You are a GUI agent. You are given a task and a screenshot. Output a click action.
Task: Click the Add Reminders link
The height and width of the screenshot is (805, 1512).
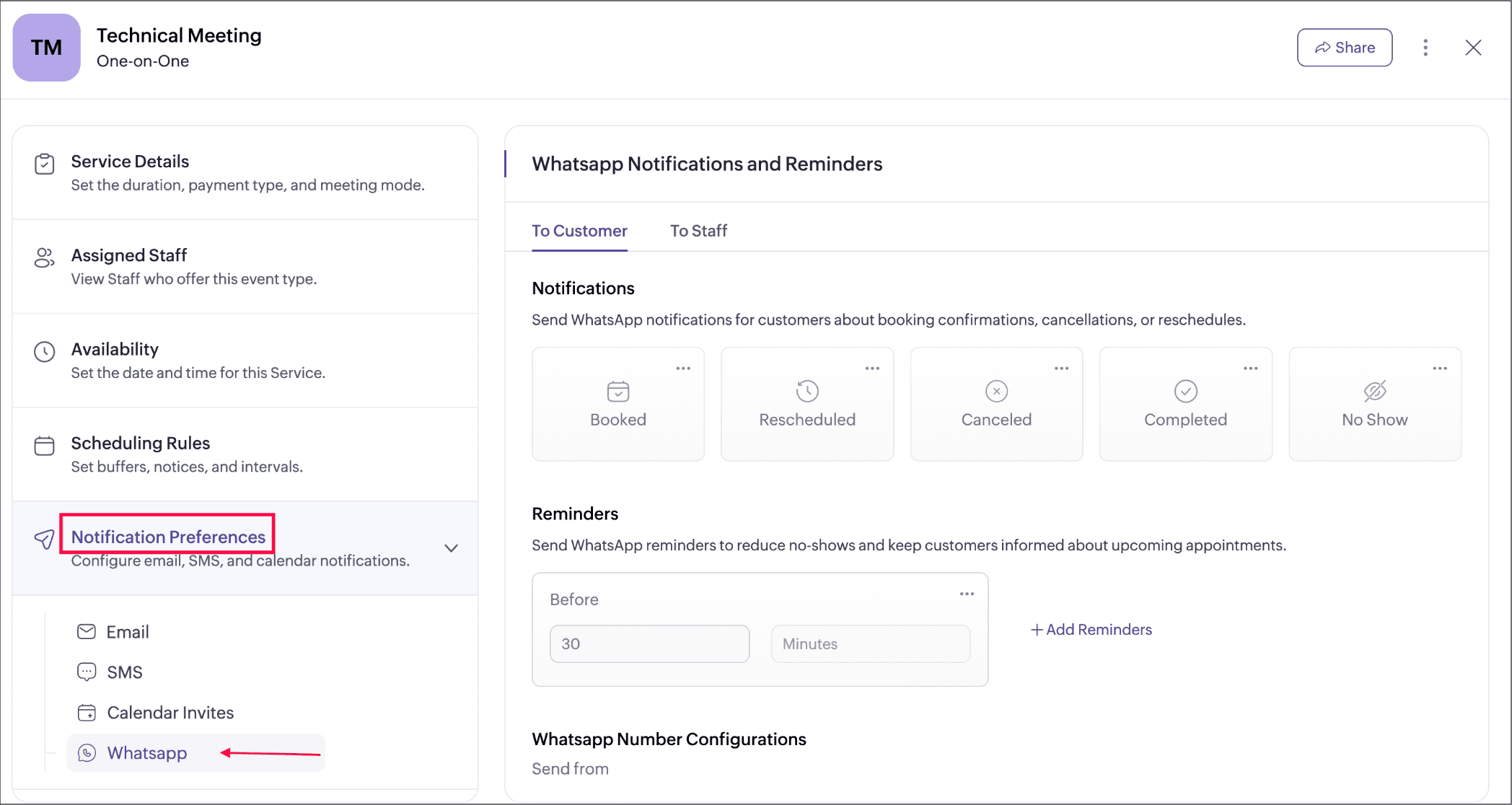pyautogui.click(x=1091, y=630)
